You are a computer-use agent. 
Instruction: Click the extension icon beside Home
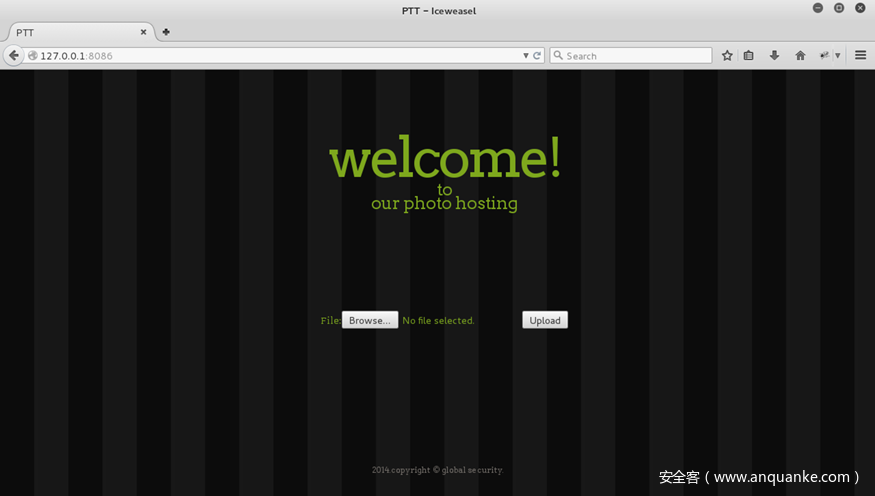(824, 55)
